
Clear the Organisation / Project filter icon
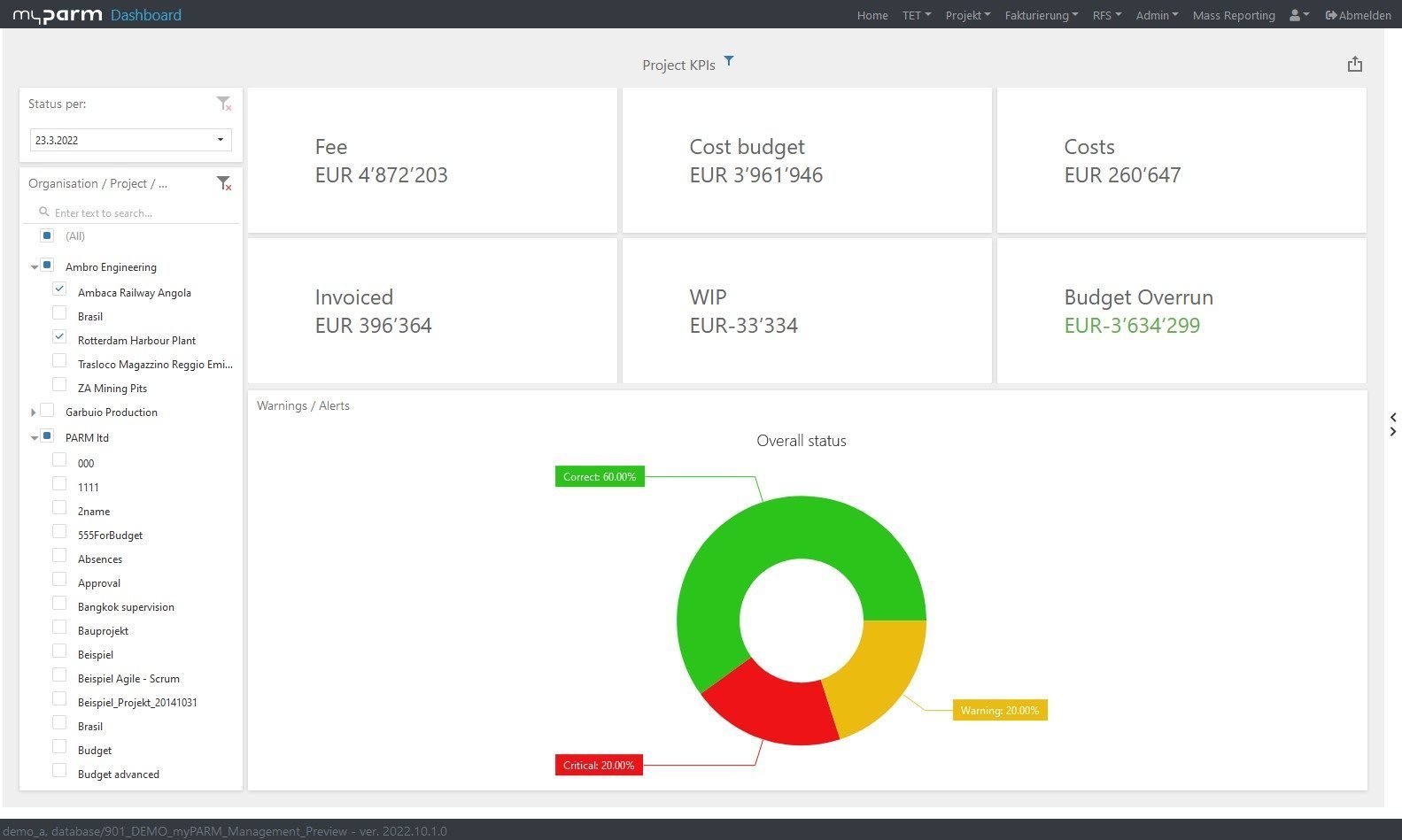(x=224, y=183)
